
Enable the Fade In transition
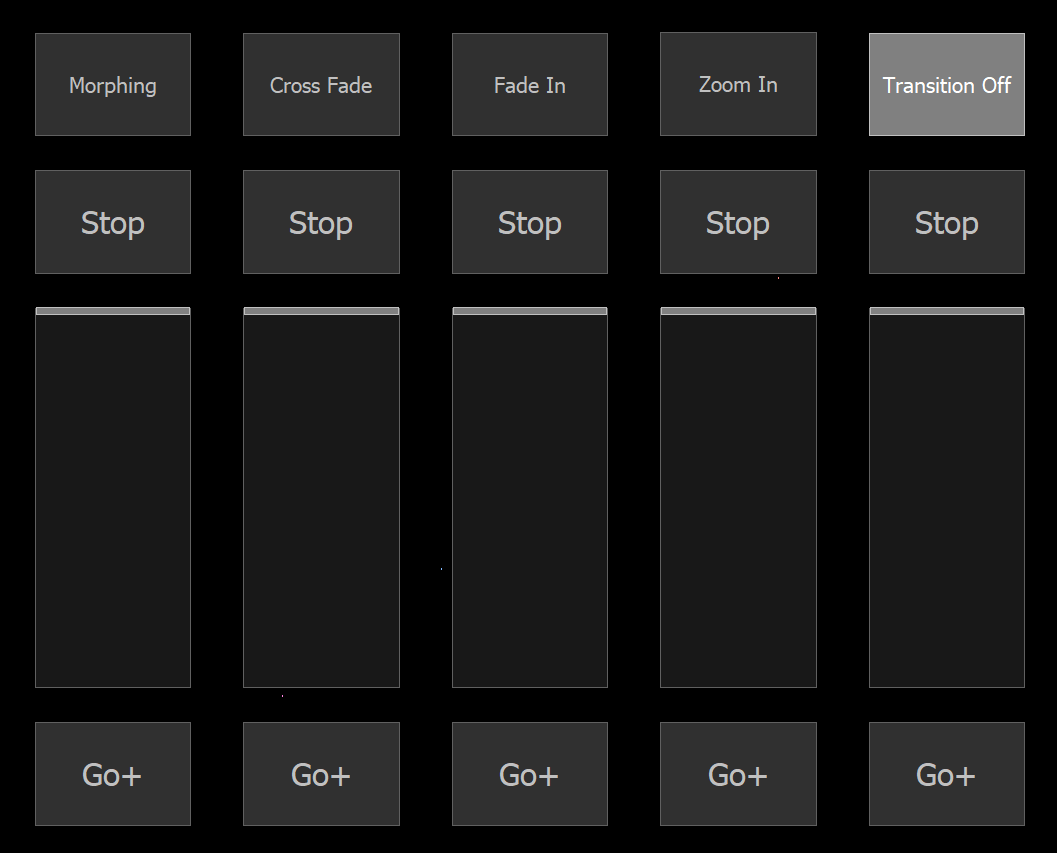[x=530, y=85]
